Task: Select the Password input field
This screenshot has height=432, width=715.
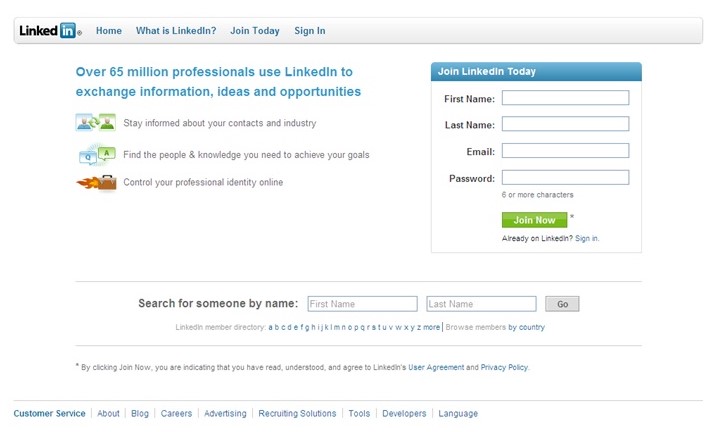Action: point(565,178)
